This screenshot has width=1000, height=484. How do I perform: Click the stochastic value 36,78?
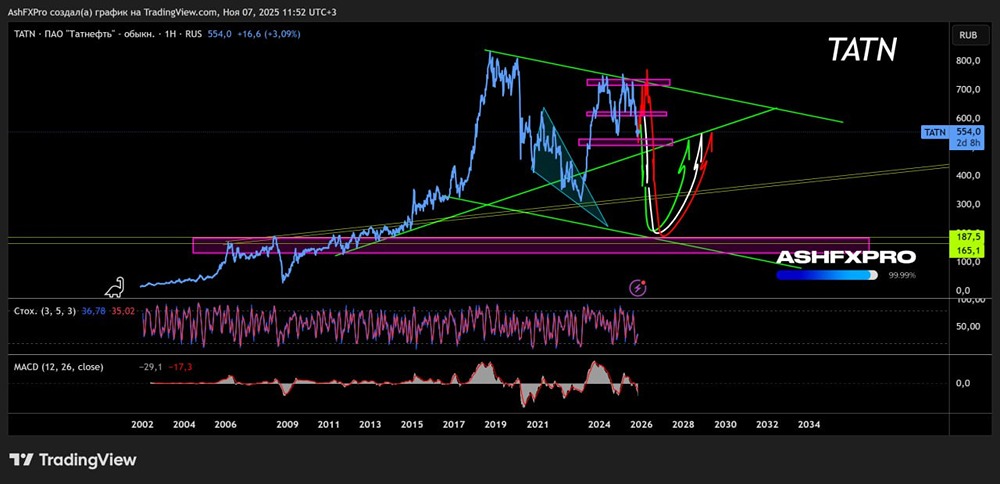pyautogui.click(x=94, y=311)
